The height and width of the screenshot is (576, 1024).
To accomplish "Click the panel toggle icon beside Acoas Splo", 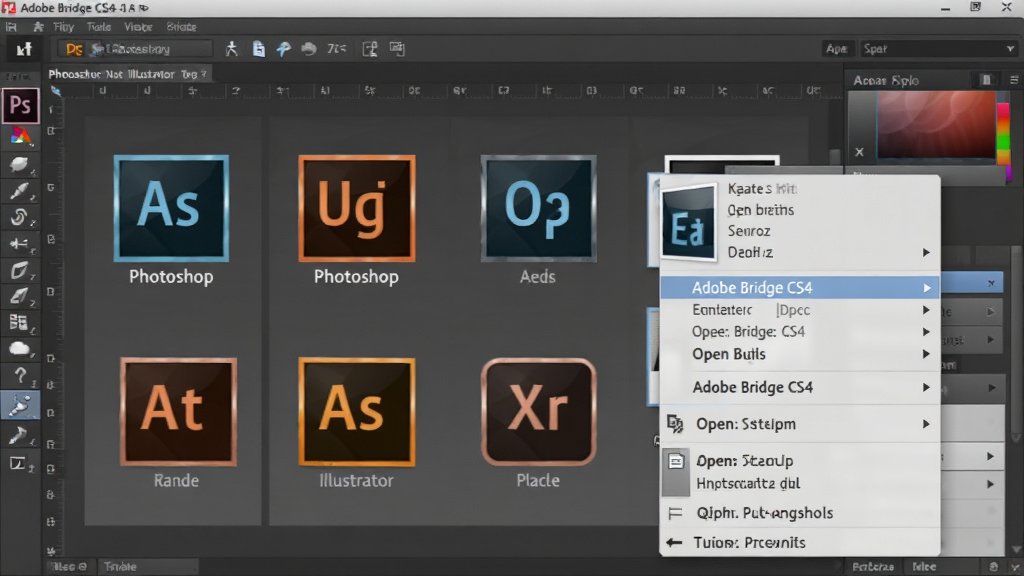I will coord(986,80).
